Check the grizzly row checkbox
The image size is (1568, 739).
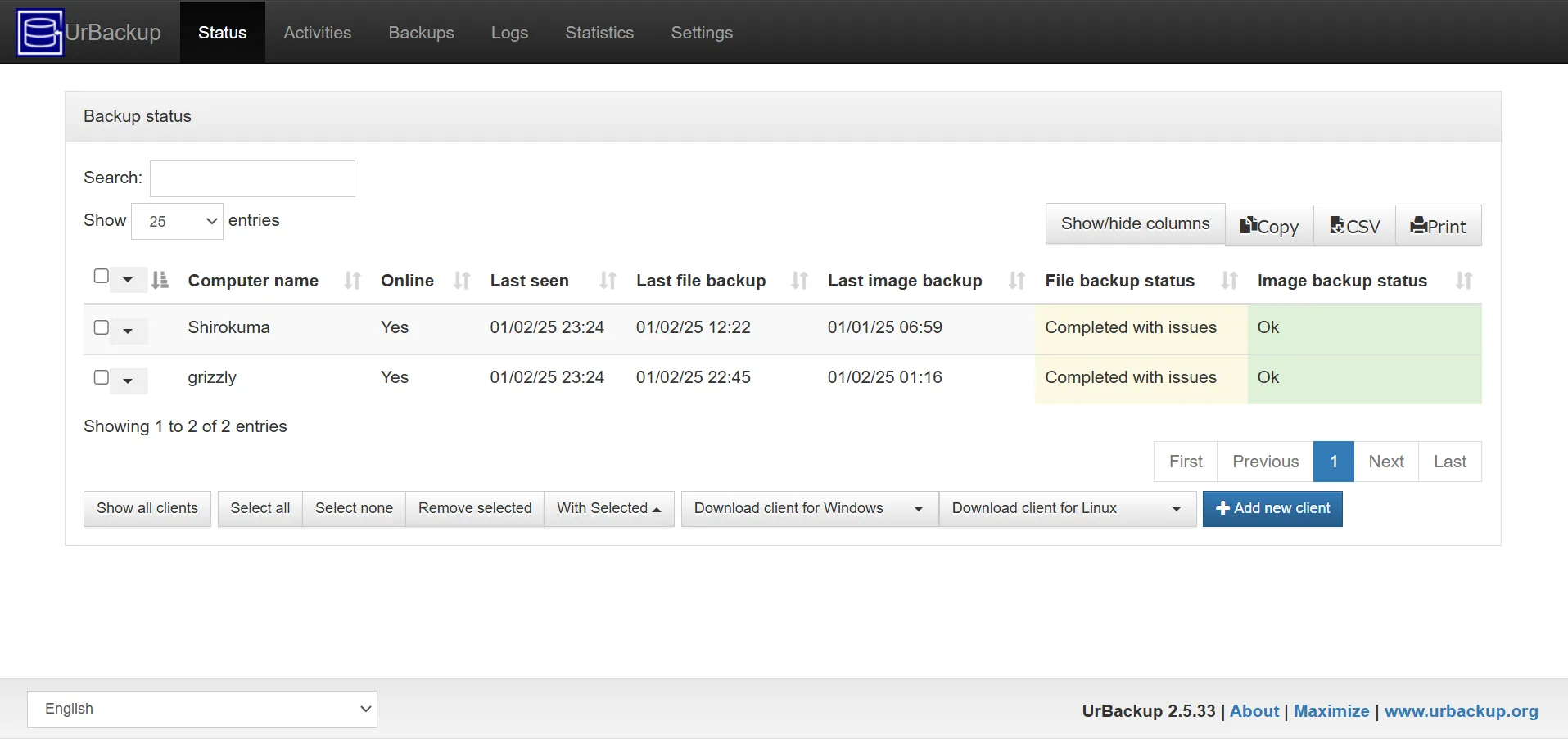coord(102,377)
